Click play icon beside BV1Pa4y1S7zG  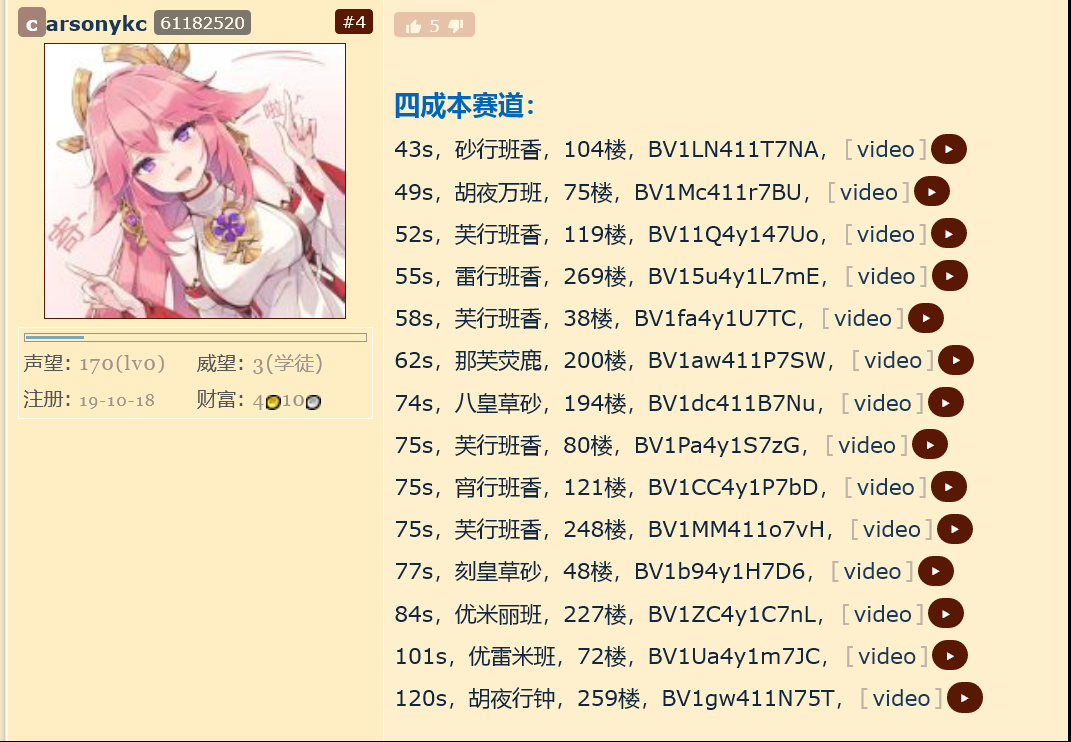coord(930,445)
